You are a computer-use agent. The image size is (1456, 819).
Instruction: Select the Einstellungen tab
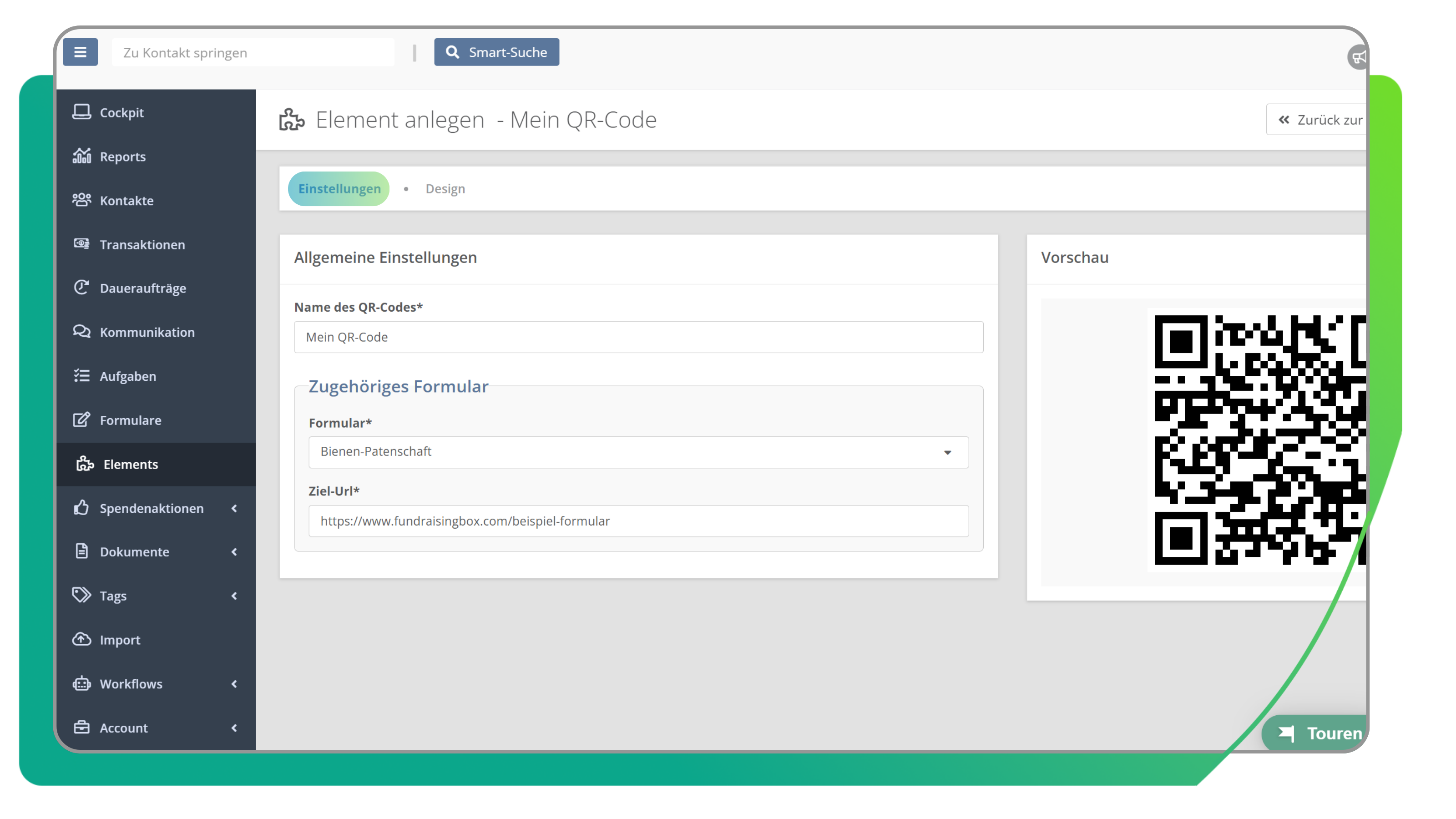coord(339,189)
